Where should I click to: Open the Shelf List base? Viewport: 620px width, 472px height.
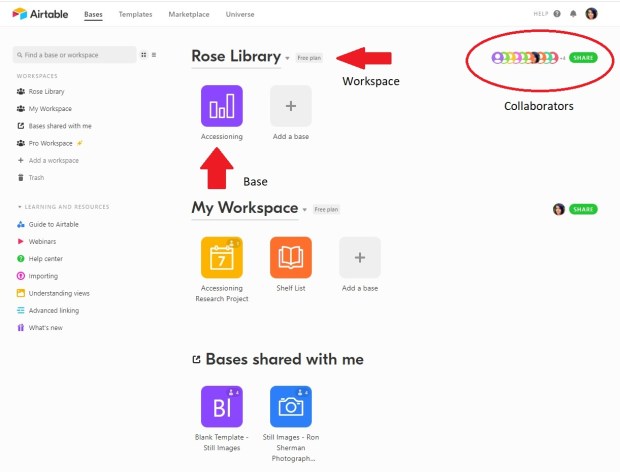click(x=290, y=257)
